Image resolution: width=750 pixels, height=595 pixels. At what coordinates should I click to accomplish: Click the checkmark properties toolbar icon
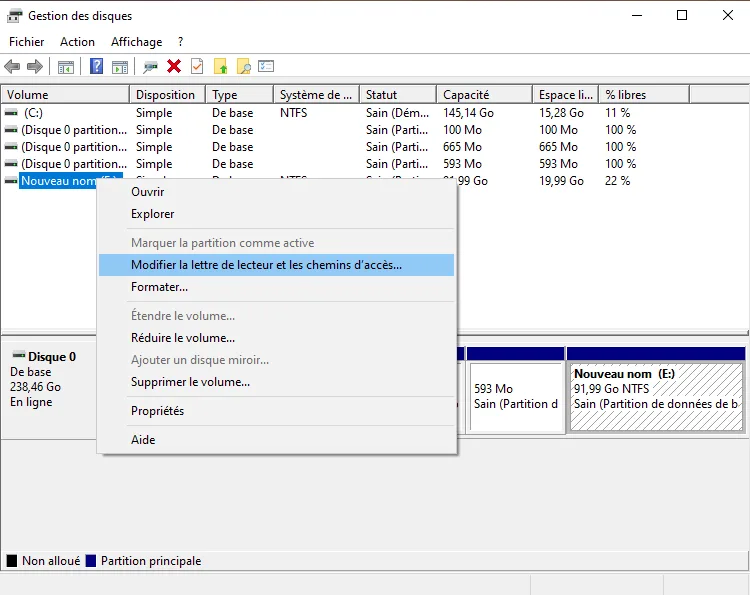pyautogui.click(x=197, y=66)
